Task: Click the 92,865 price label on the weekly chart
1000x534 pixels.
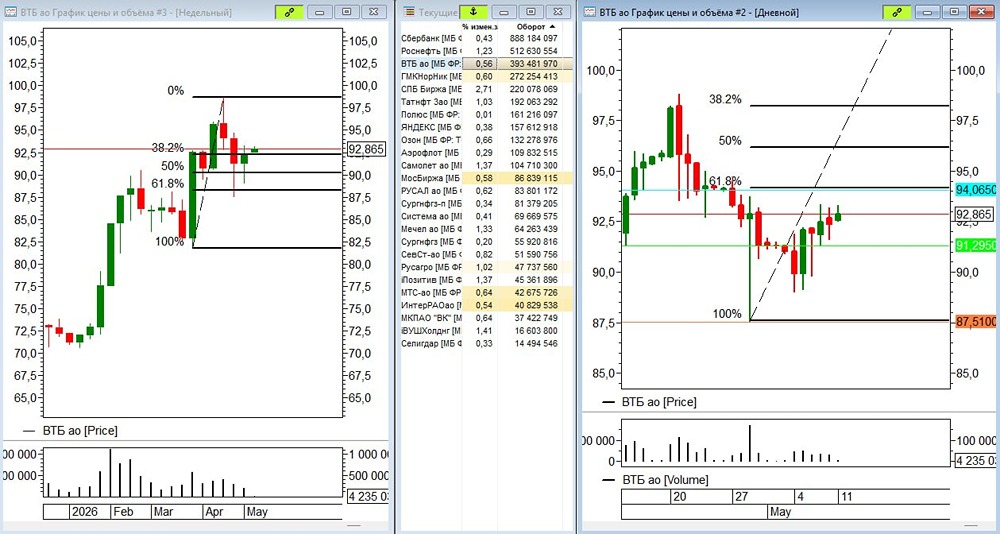Action: point(366,149)
